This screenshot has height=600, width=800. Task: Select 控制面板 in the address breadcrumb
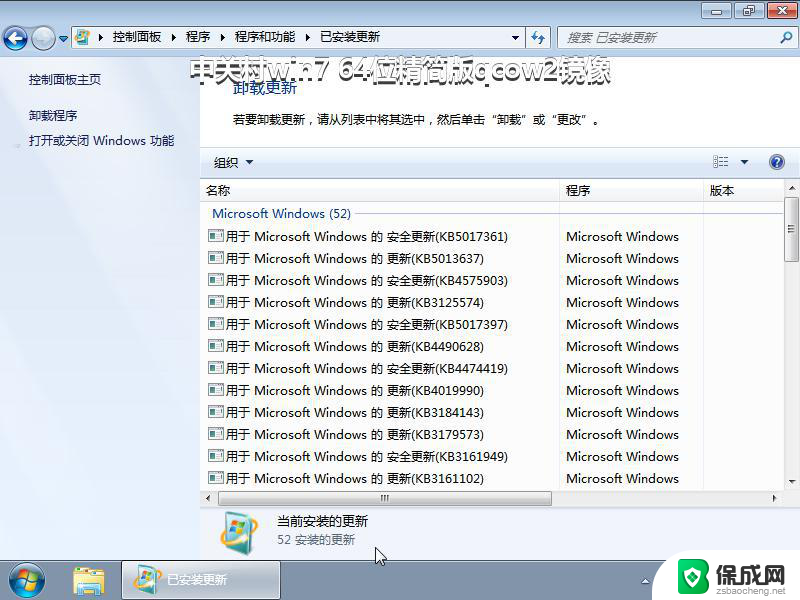coord(137,37)
